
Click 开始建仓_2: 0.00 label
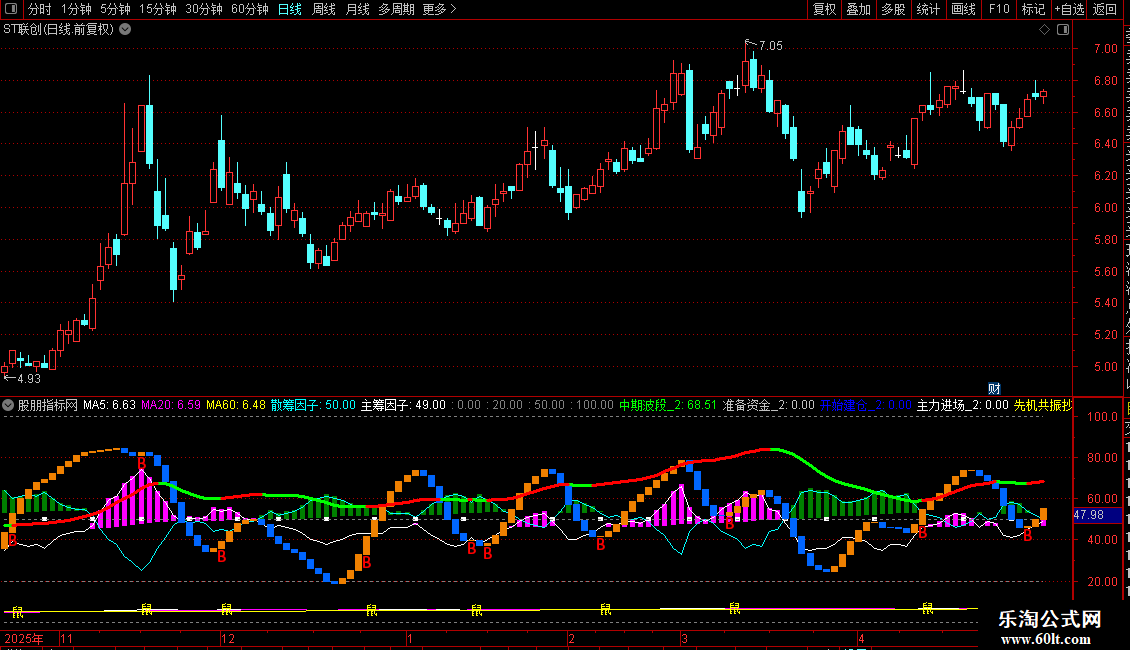coord(866,405)
